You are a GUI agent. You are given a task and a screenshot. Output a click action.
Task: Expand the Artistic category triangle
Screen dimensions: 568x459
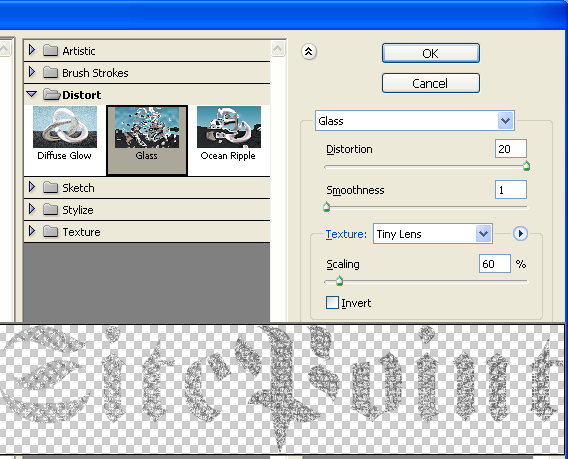[32, 50]
